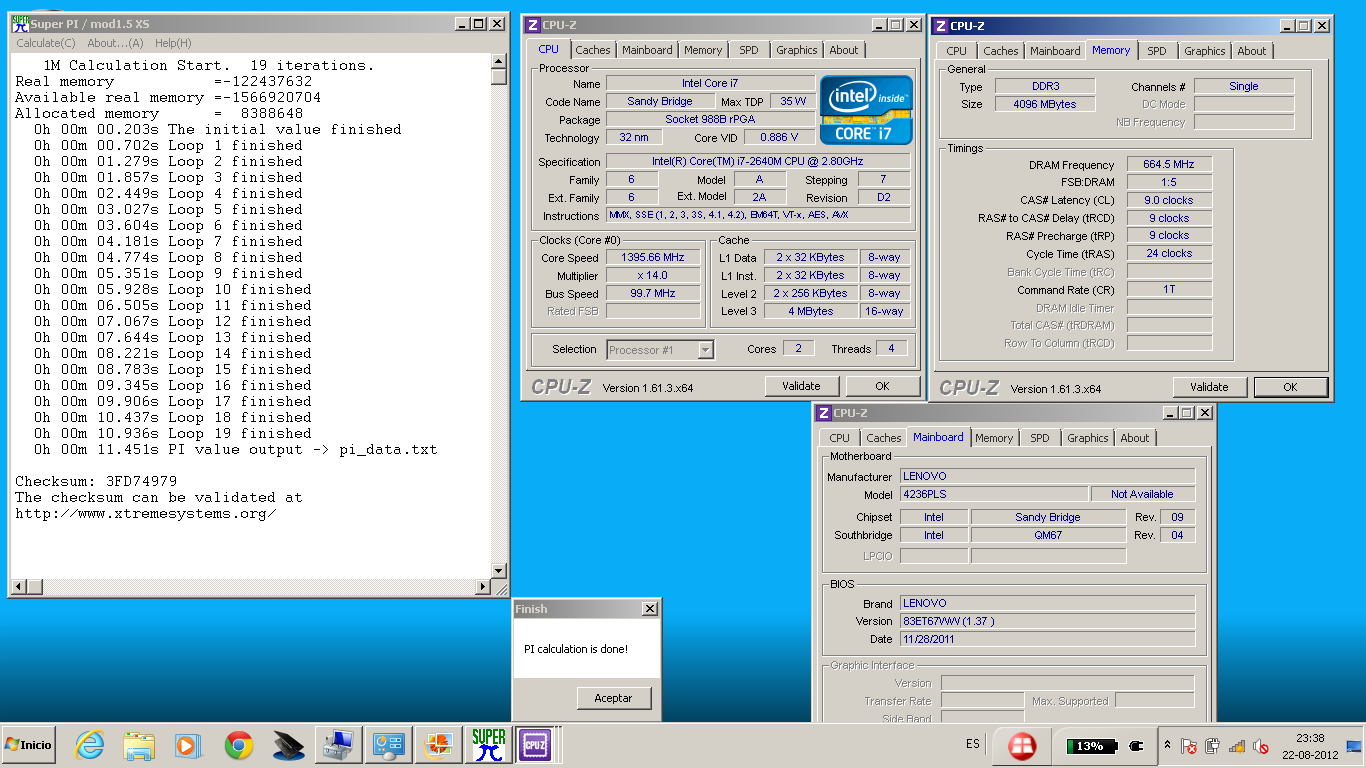This screenshot has height=768, width=1366.
Task: Click the Super PI horizontal scrollbar right arrow
Action: tap(484, 586)
